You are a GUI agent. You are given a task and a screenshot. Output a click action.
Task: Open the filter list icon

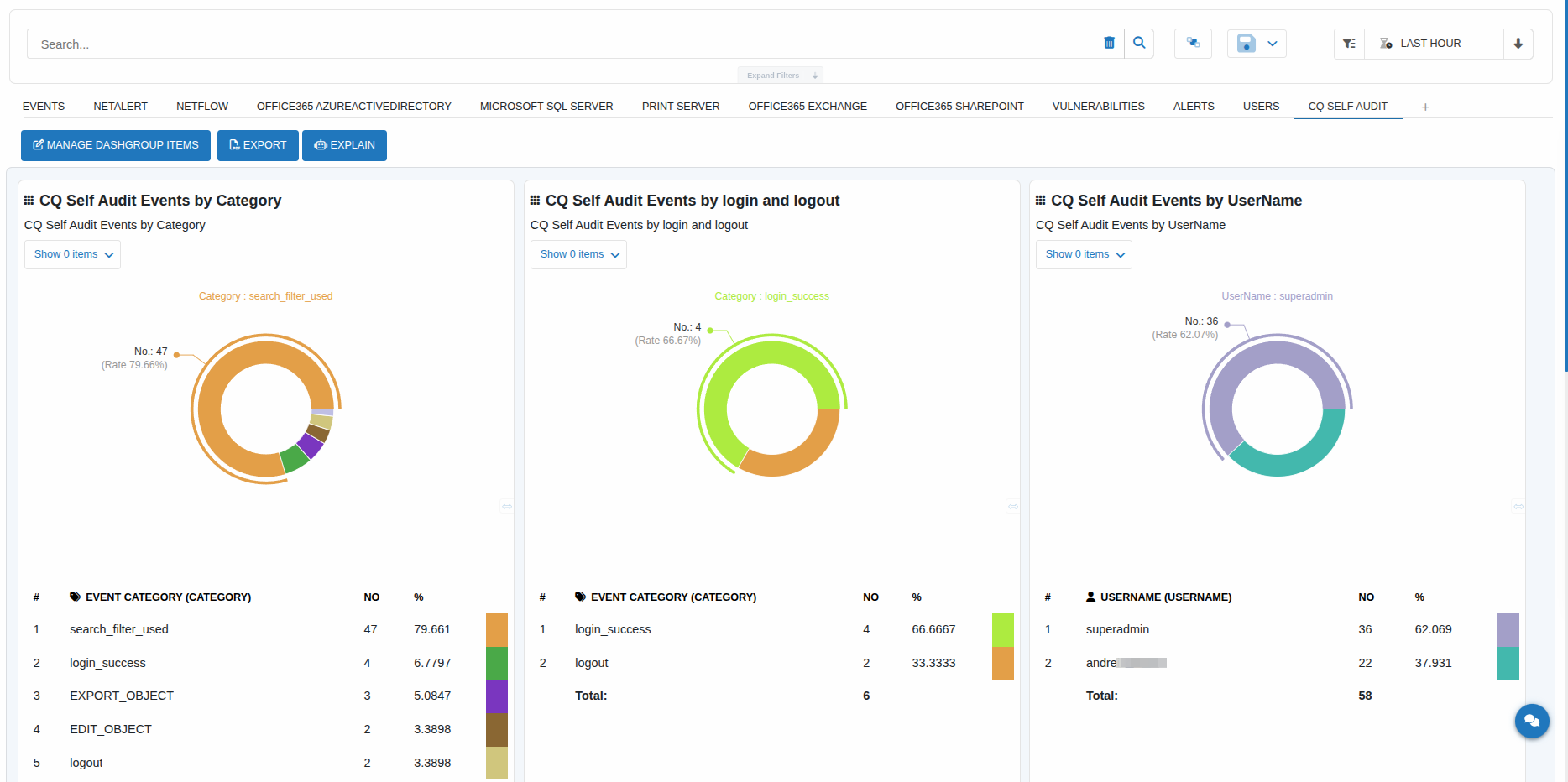(x=1349, y=44)
